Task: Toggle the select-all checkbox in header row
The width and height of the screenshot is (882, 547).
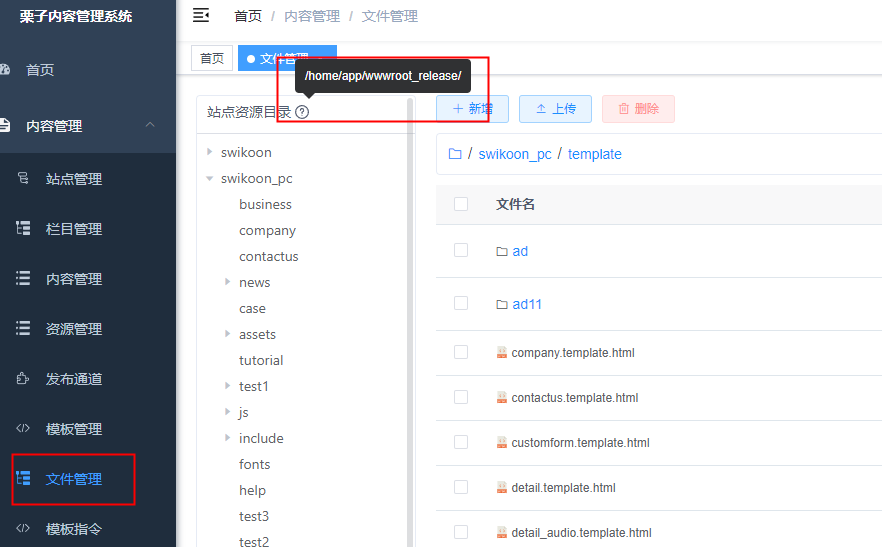Action: tap(461, 204)
